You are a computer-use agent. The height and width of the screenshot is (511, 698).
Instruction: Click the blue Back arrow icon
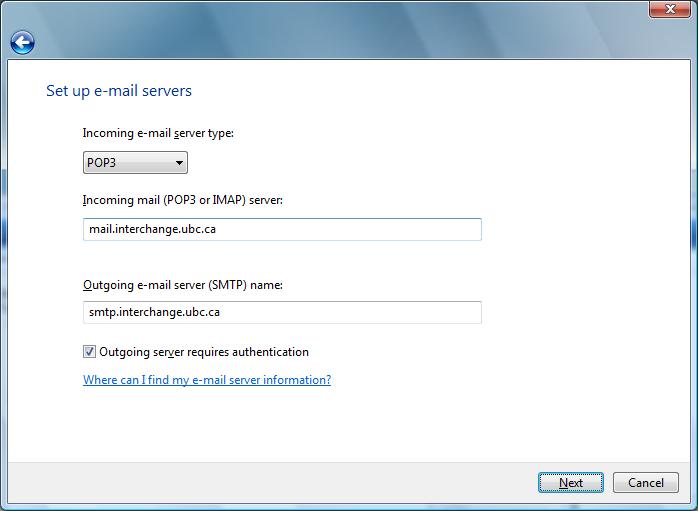click(x=22, y=42)
